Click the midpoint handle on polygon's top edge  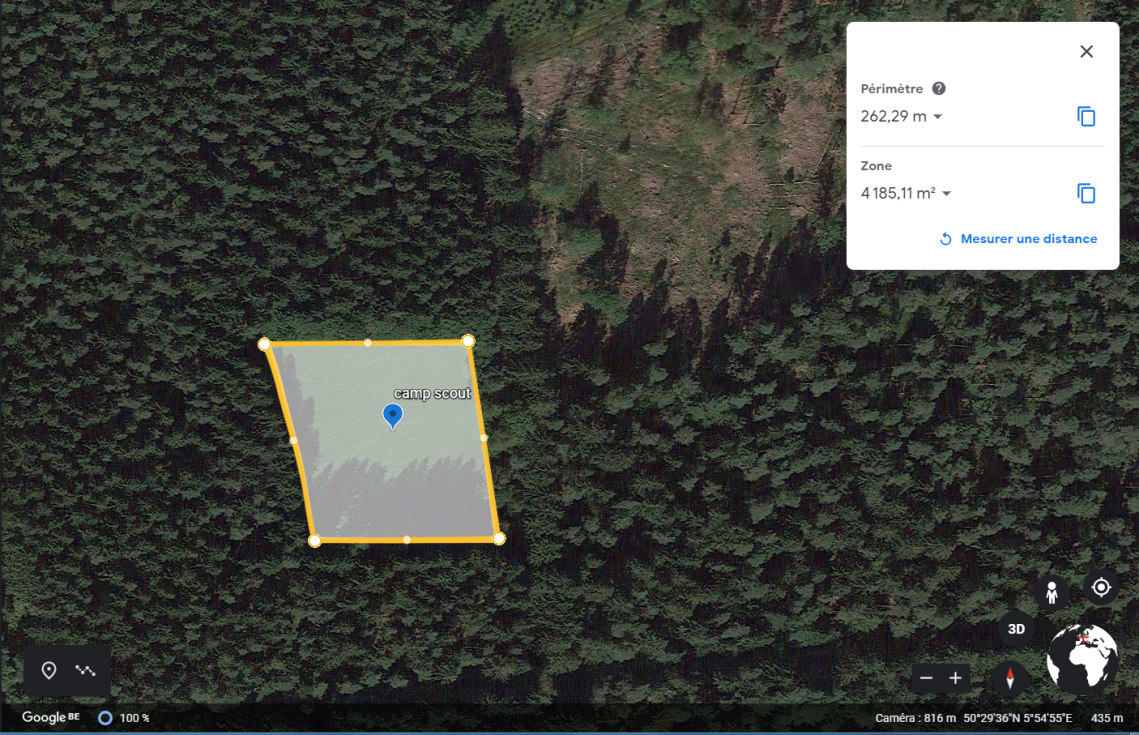tap(368, 343)
